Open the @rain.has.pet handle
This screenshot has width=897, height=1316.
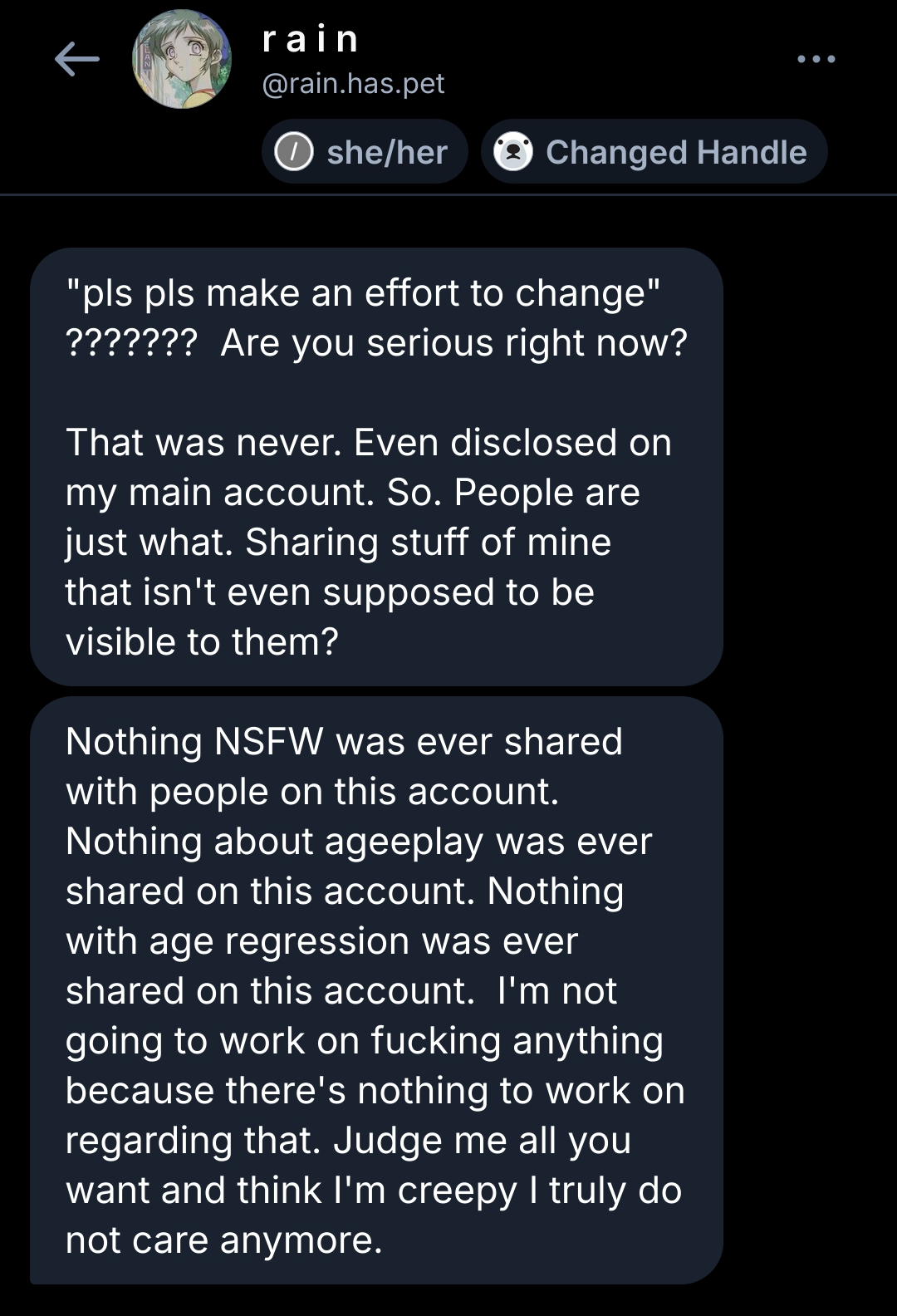pyautogui.click(x=353, y=83)
